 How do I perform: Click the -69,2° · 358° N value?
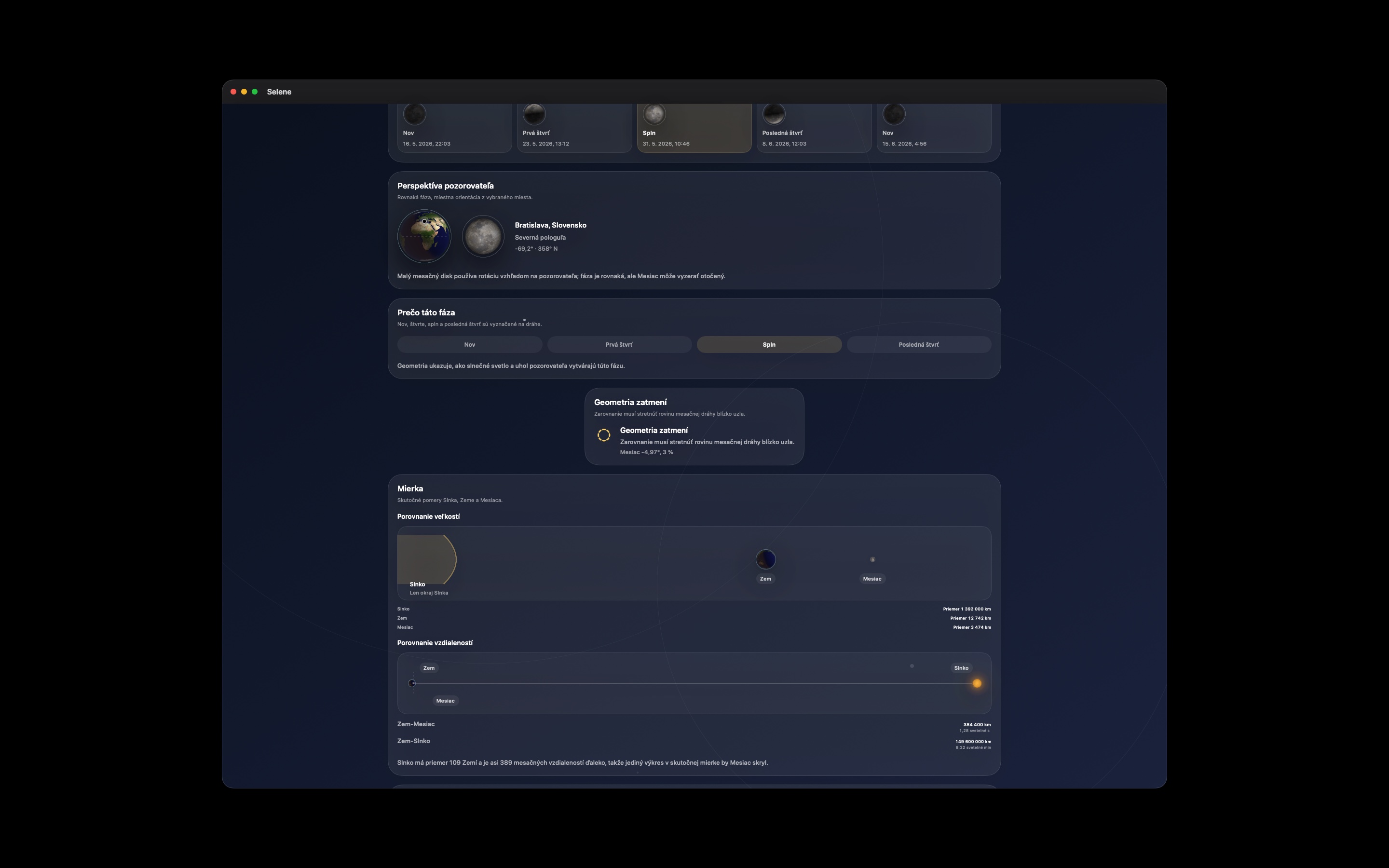pyautogui.click(x=536, y=248)
